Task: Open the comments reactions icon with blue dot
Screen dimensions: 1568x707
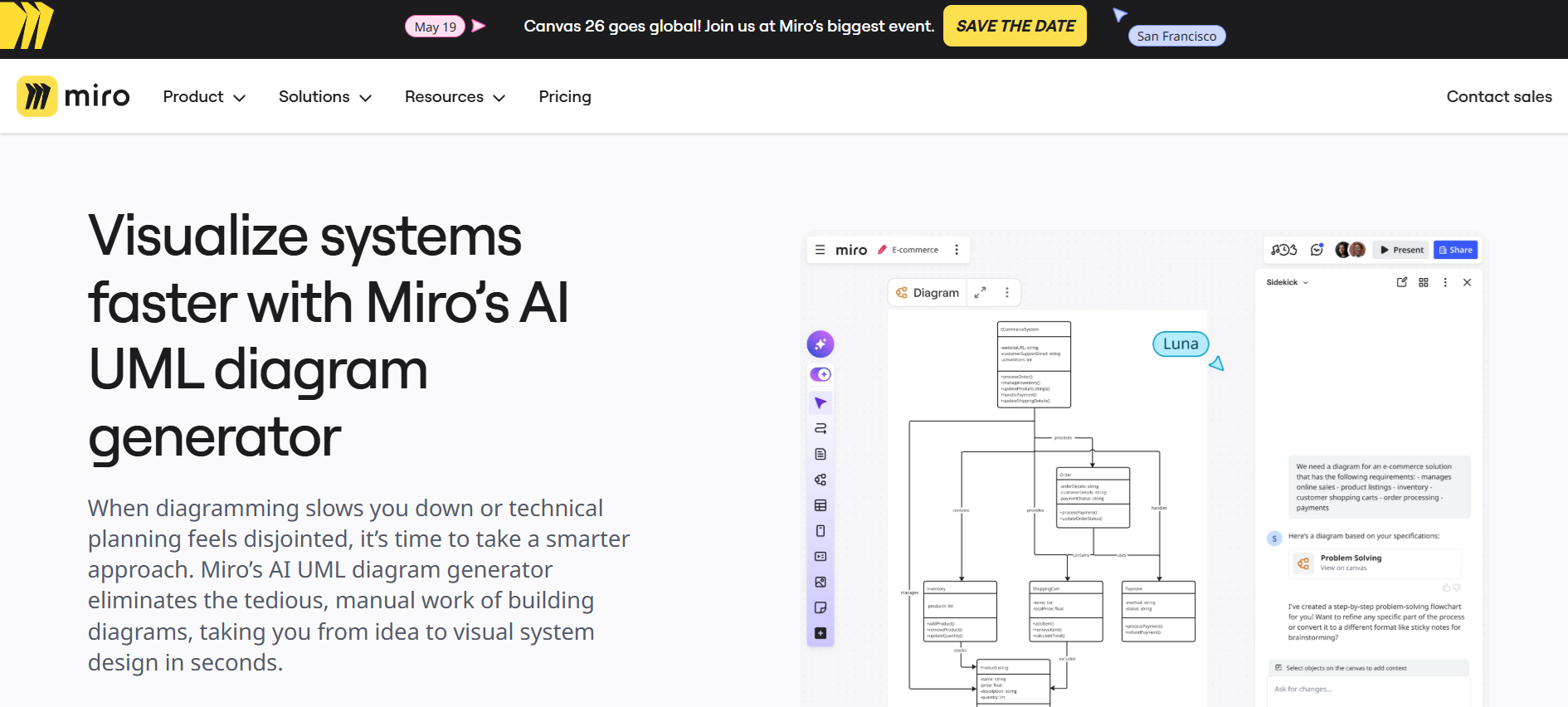Action: tap(1317, 250)
